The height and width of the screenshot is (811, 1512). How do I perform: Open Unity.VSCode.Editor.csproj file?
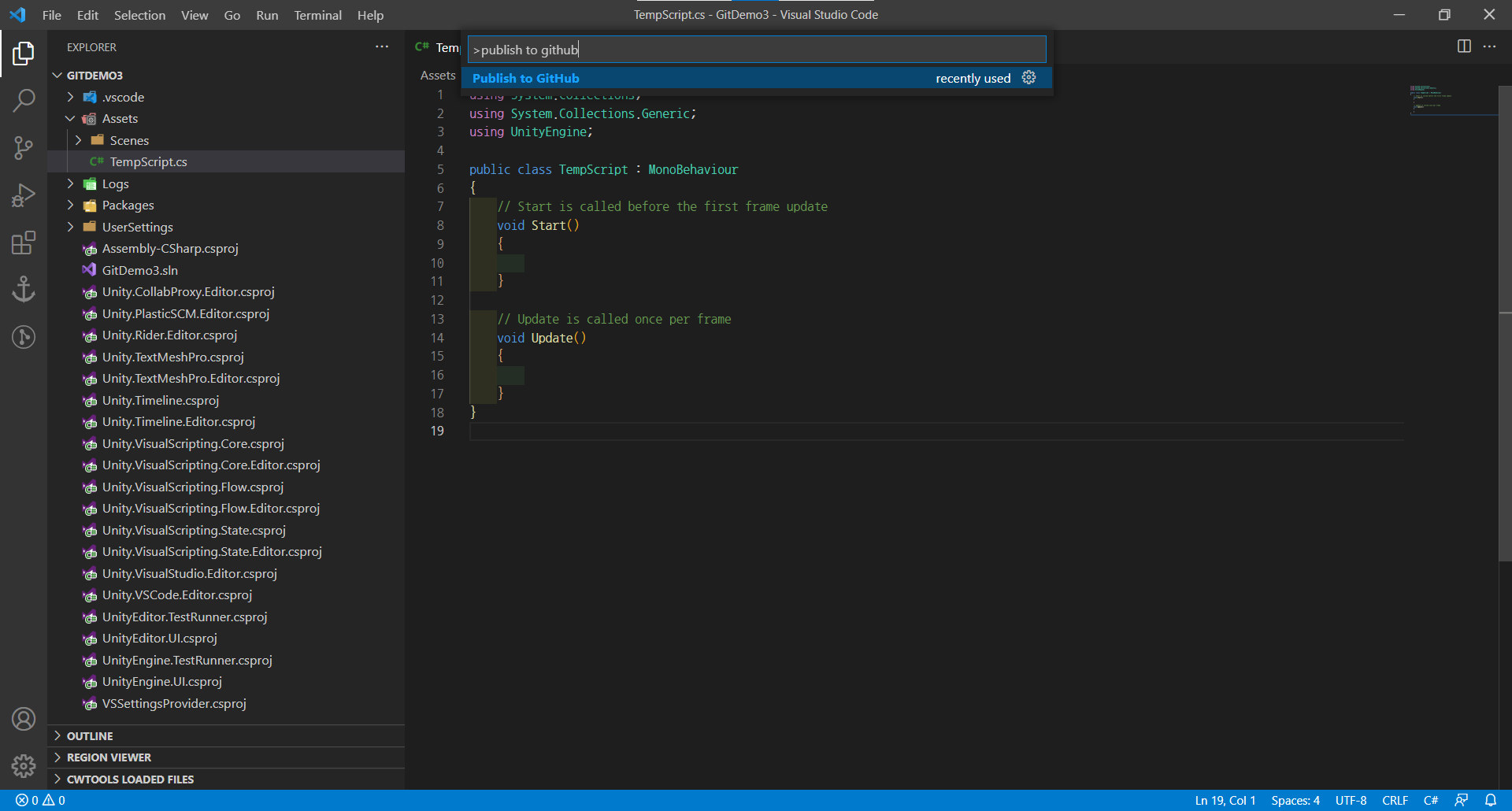pos(177,595)
